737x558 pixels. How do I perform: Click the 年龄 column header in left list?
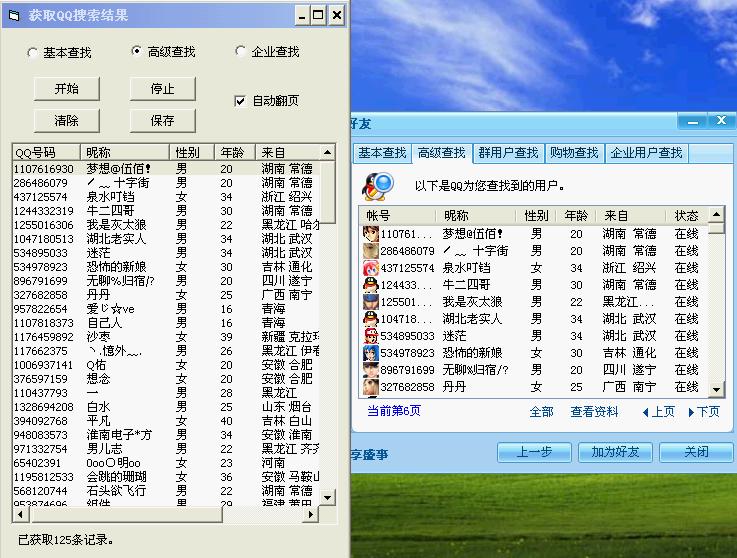pos(235,152)
